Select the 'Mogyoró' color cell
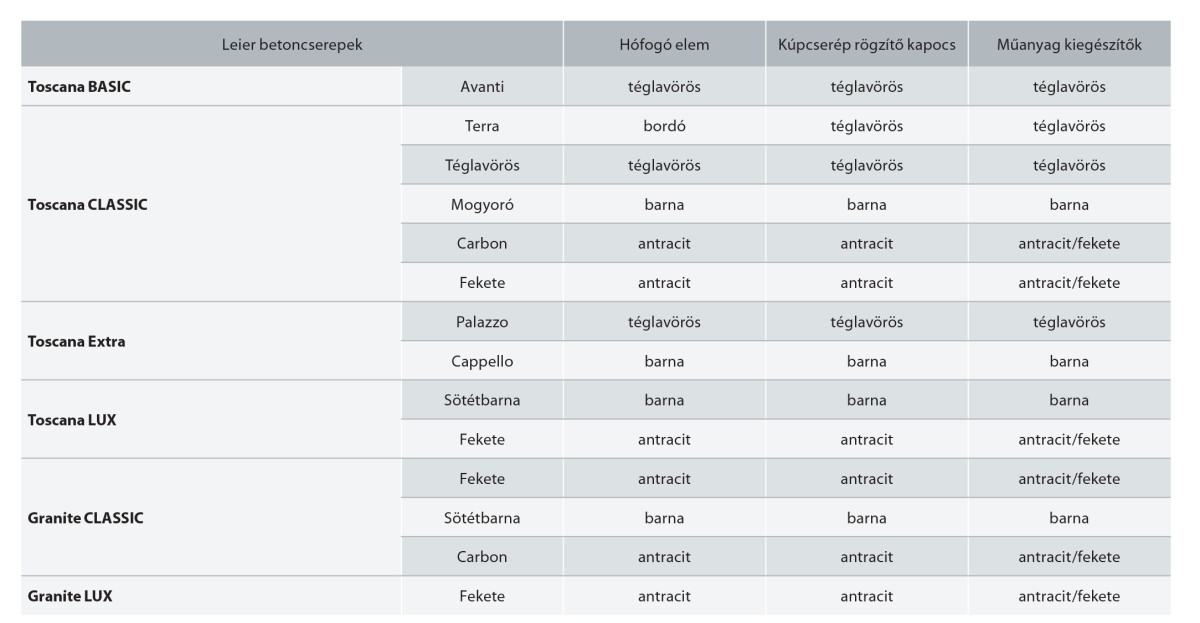 click(482, 205)
